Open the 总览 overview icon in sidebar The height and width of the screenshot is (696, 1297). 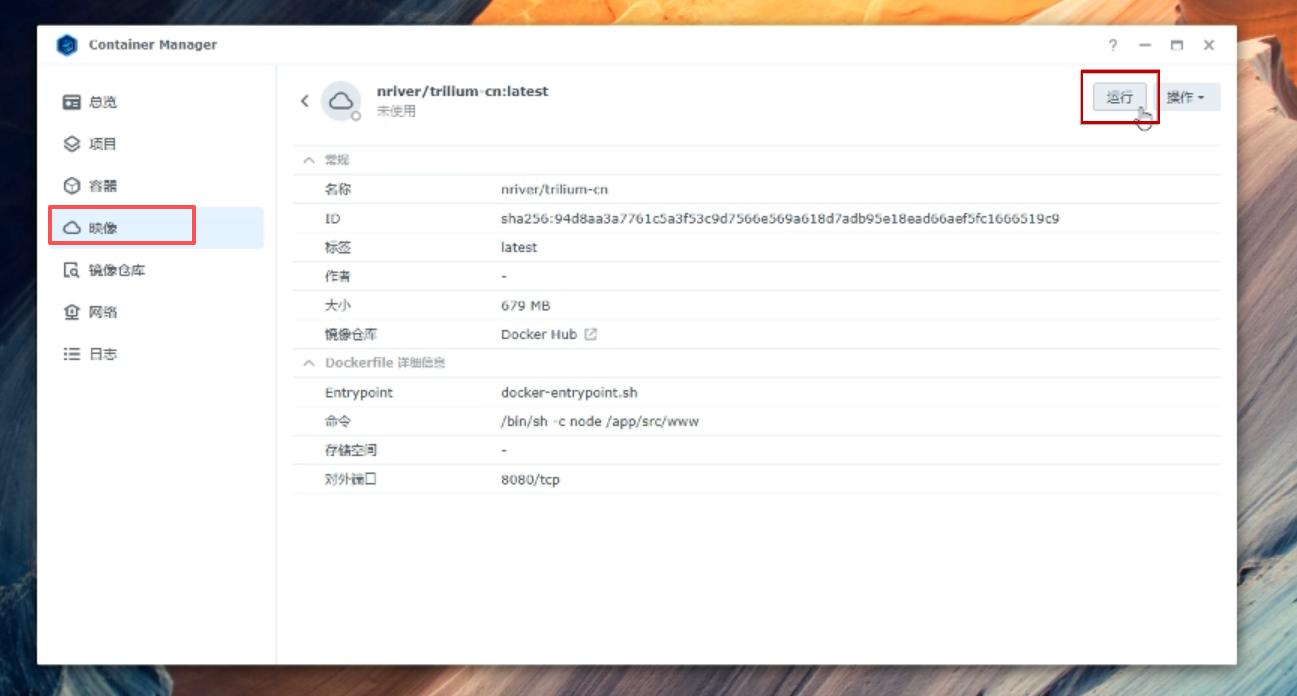click(x=71, y=102)
